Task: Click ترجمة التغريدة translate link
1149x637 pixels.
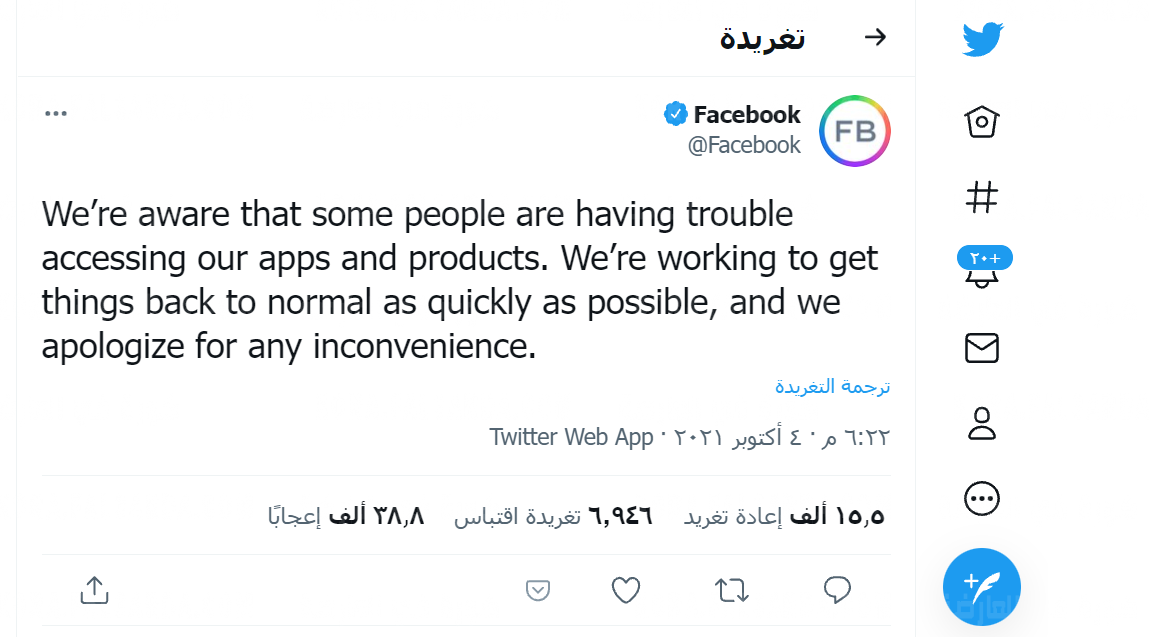Action: click(x=832, y=386)
